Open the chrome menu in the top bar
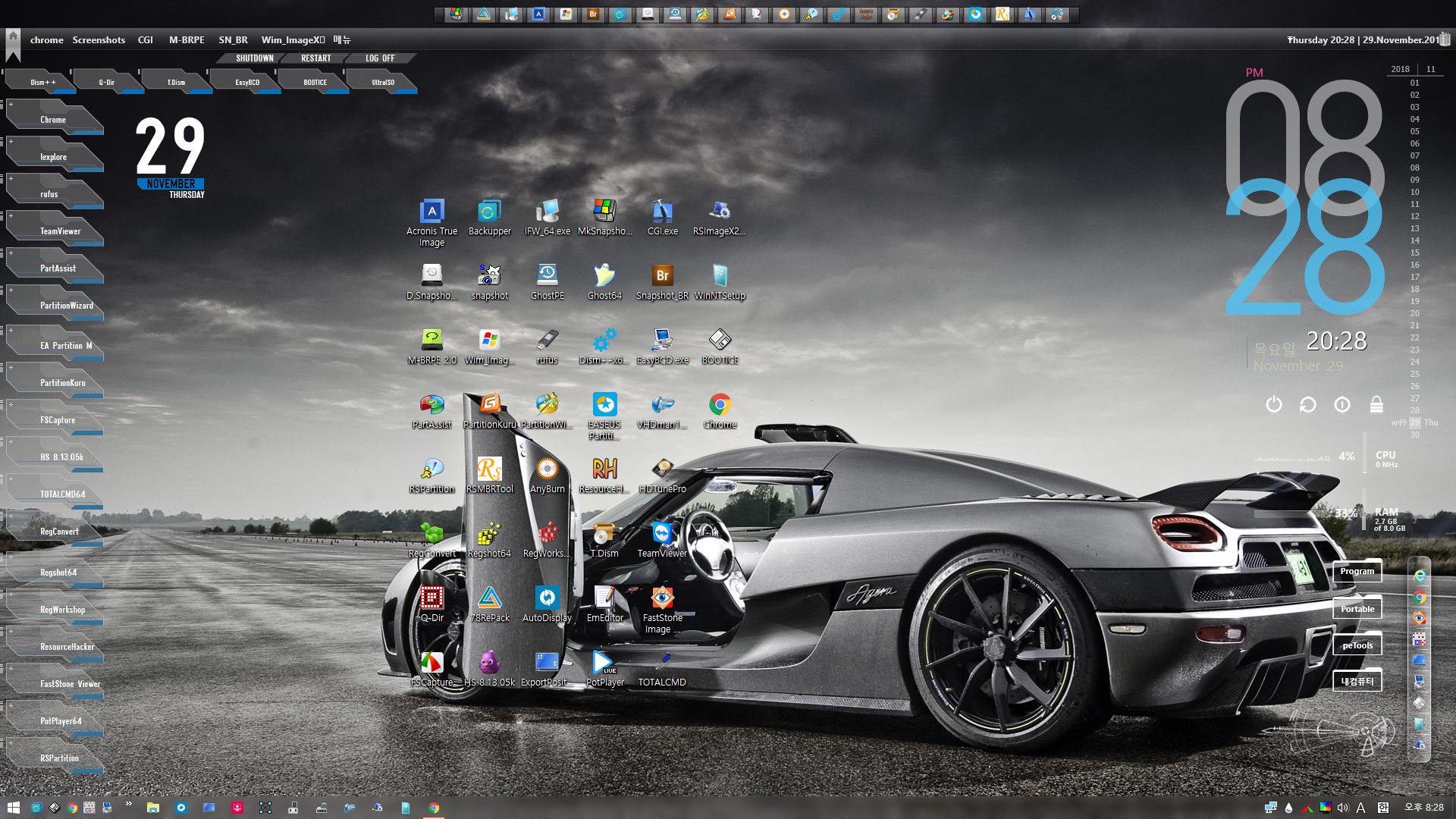 (47, 39)
